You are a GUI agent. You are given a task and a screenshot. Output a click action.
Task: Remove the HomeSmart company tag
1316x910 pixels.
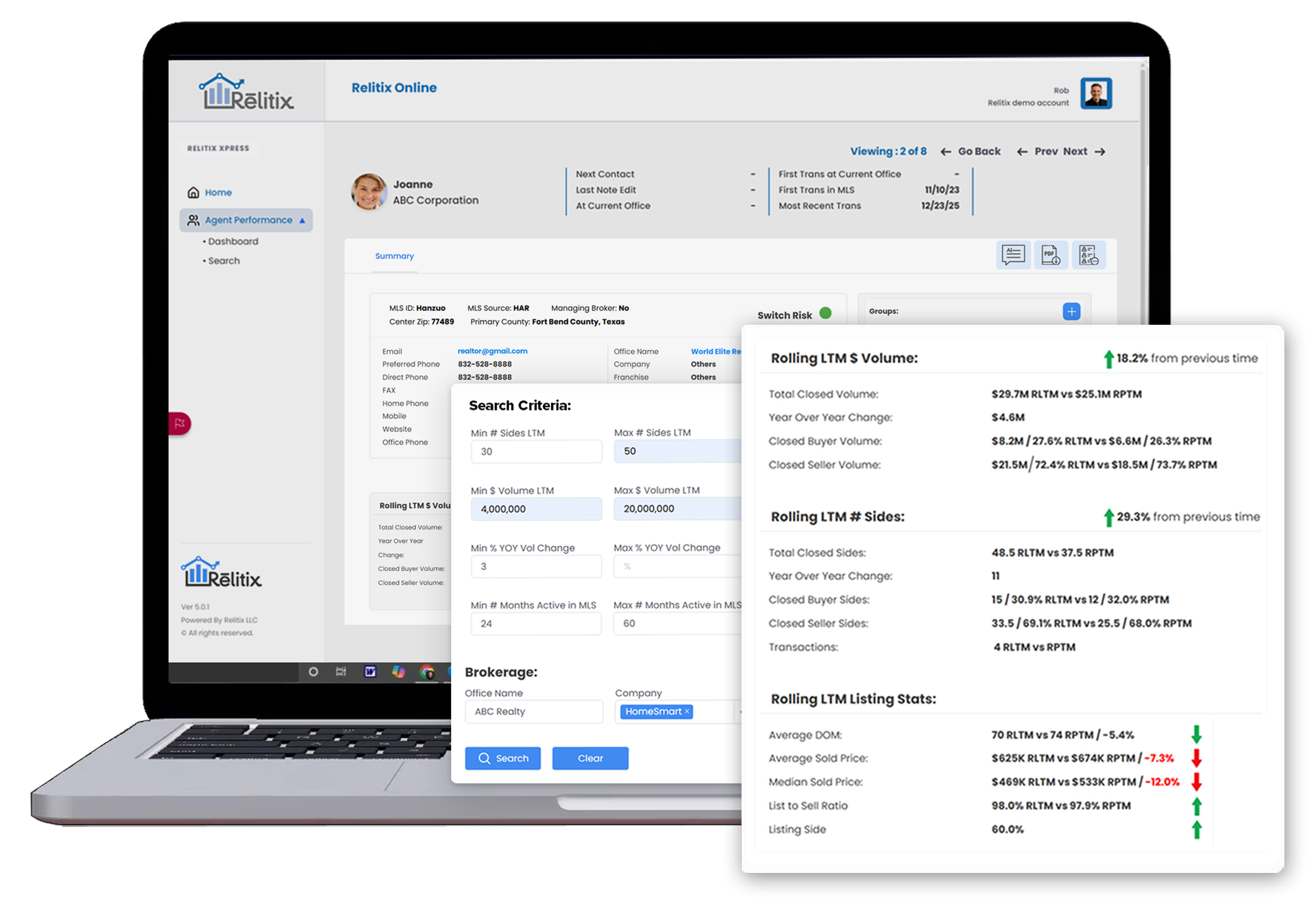pyautogui.click(x=686, y=711)
